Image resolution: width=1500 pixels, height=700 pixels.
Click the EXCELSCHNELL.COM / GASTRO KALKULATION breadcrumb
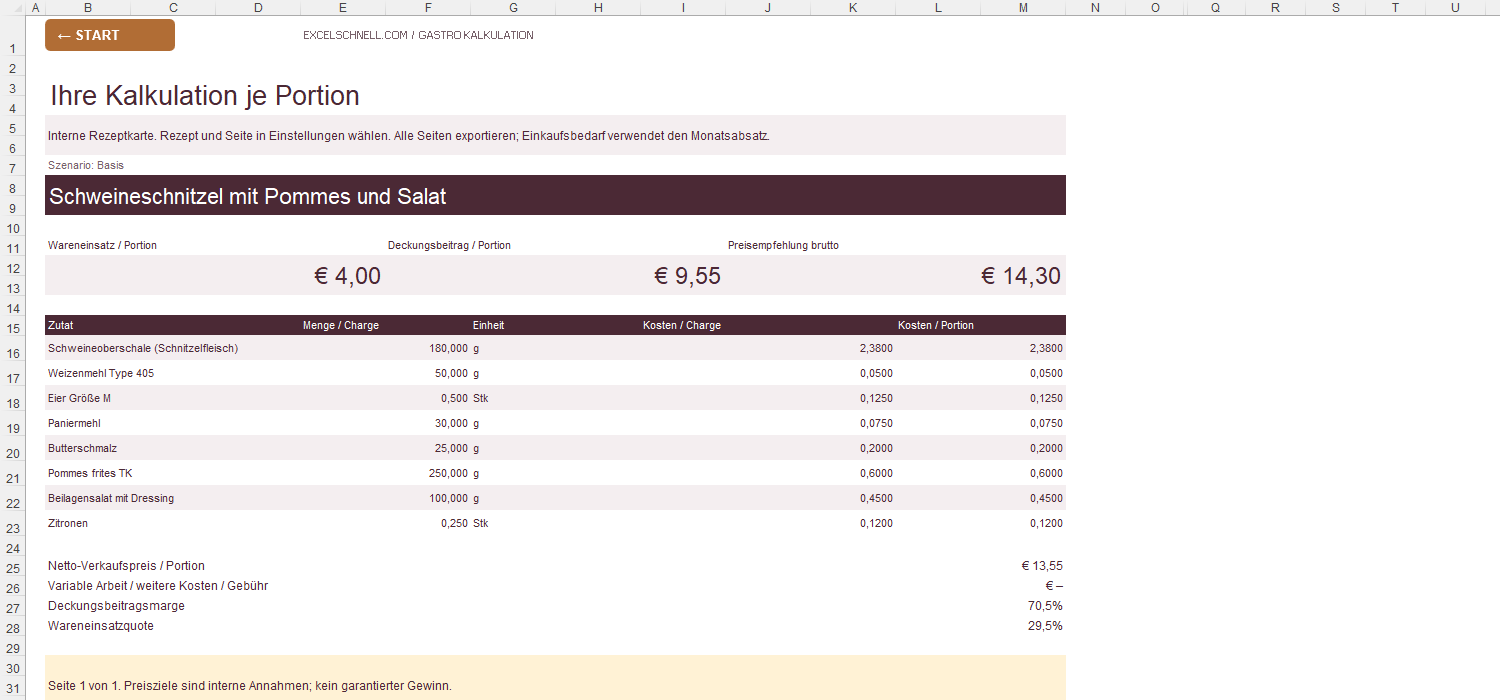tap(418, 35)
